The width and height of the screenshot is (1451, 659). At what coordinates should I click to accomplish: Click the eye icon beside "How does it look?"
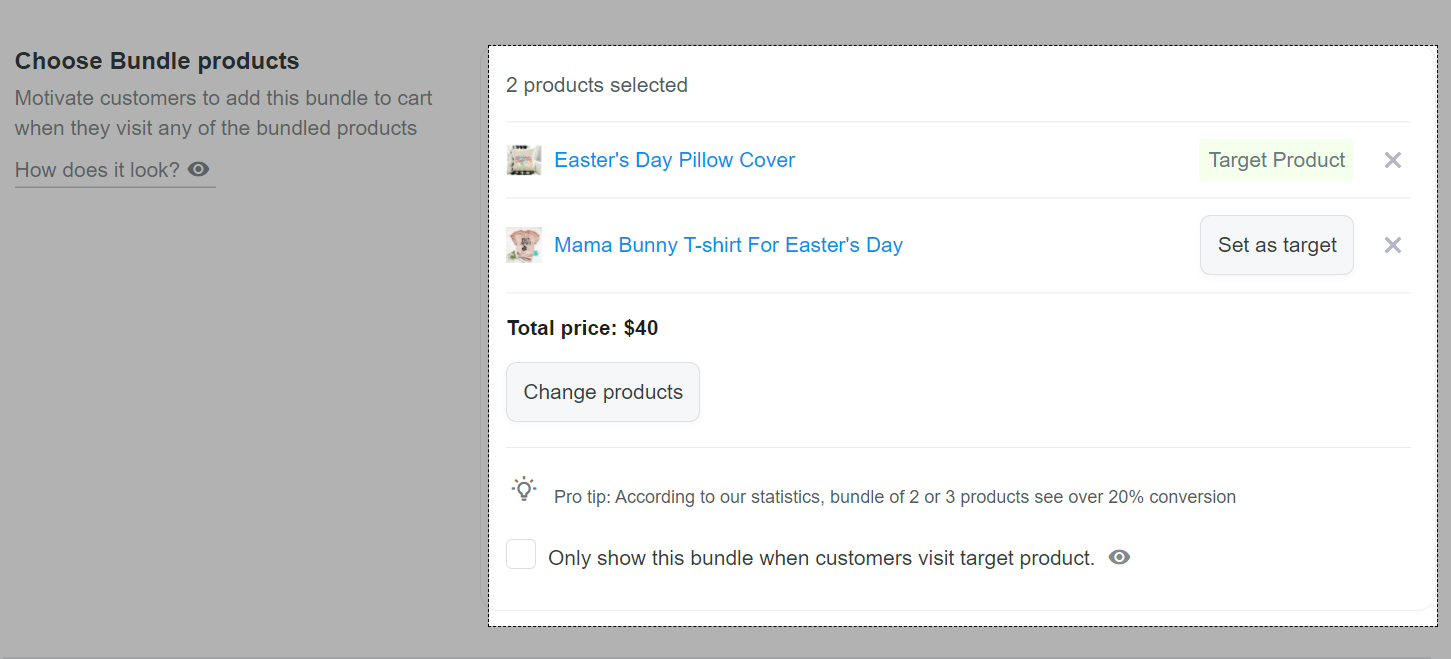pyautogui.click(x=199, y=169)
